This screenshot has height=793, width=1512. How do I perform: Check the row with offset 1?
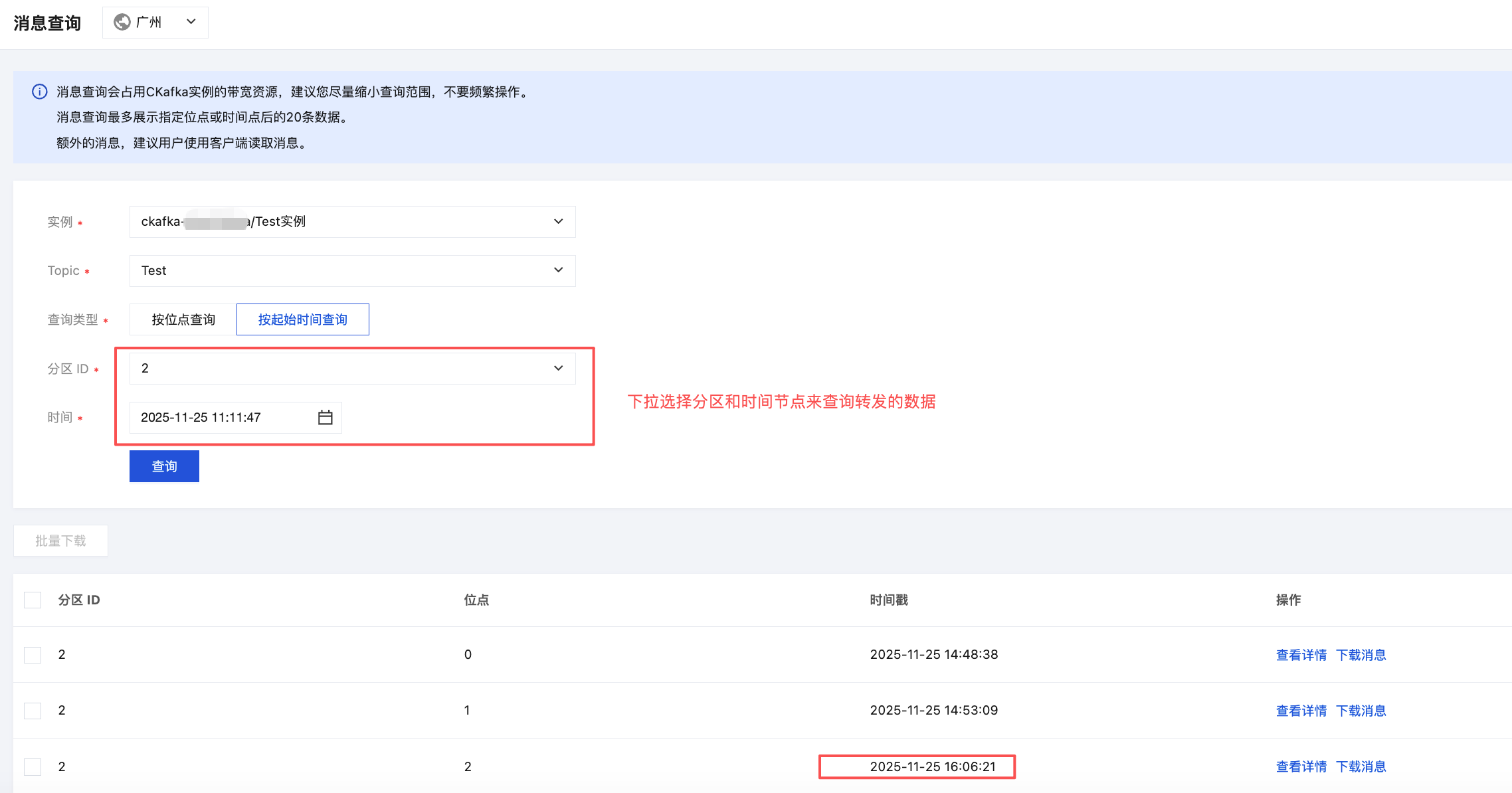coord(33,711)
